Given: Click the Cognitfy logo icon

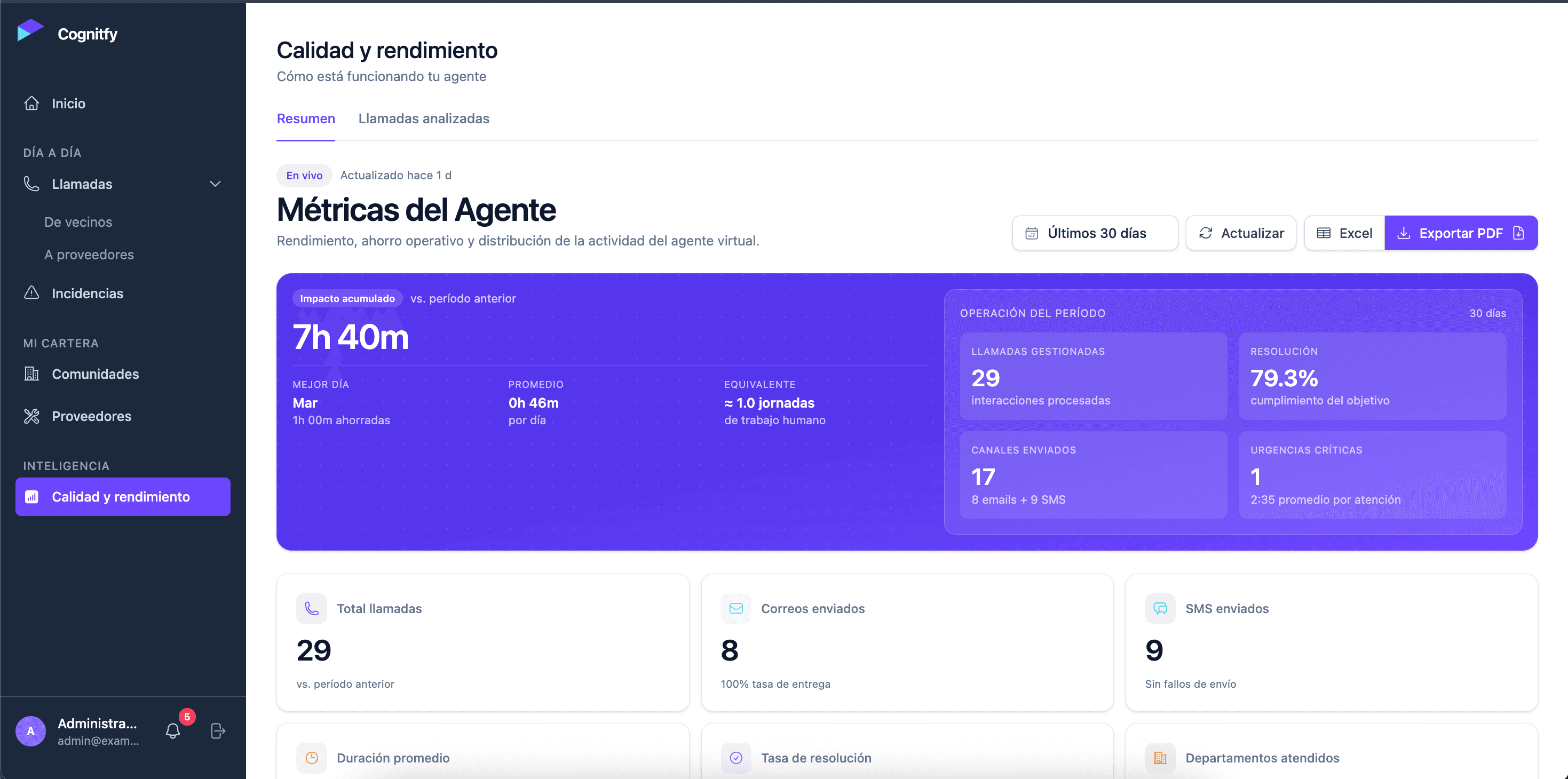Looking at the screenshot, I should click(30, 30).
